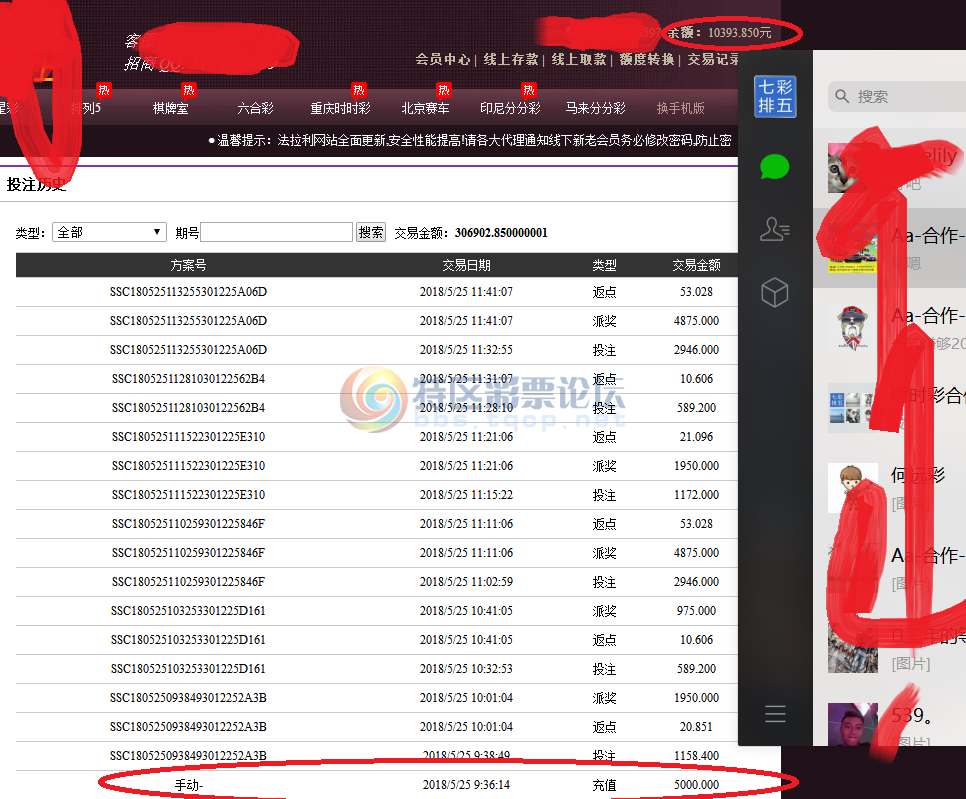Click amount 20.851 cell

[x=696, y=726]
